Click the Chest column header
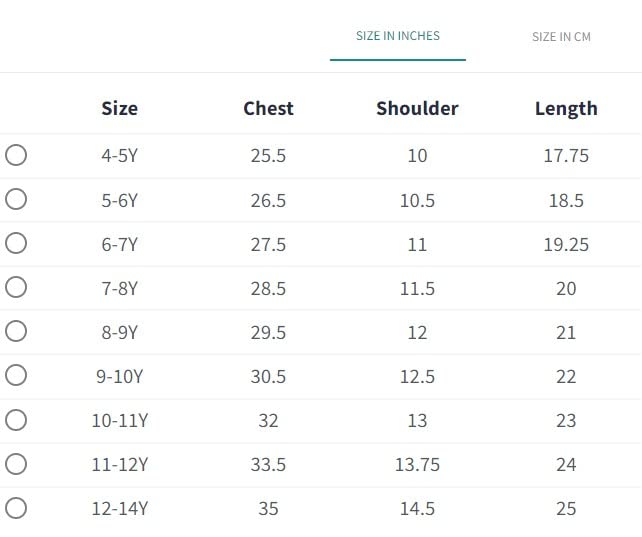The image size is (642, 537). [268, 108]
